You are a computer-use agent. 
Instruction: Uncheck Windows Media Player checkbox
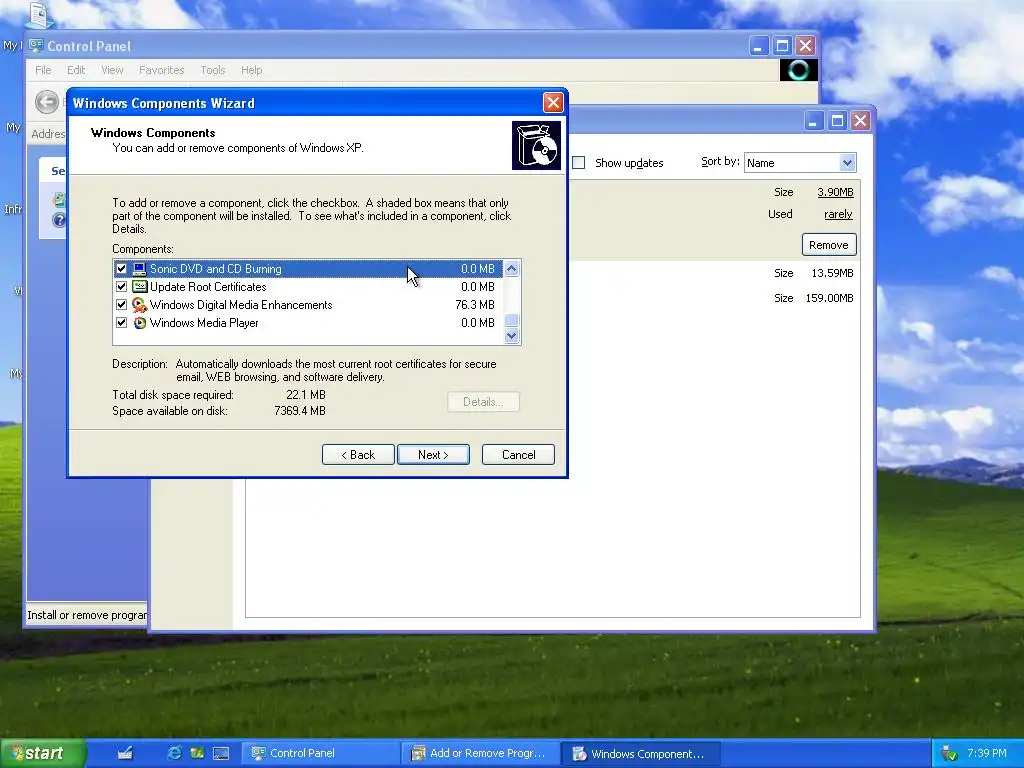[x=121, y=323]
